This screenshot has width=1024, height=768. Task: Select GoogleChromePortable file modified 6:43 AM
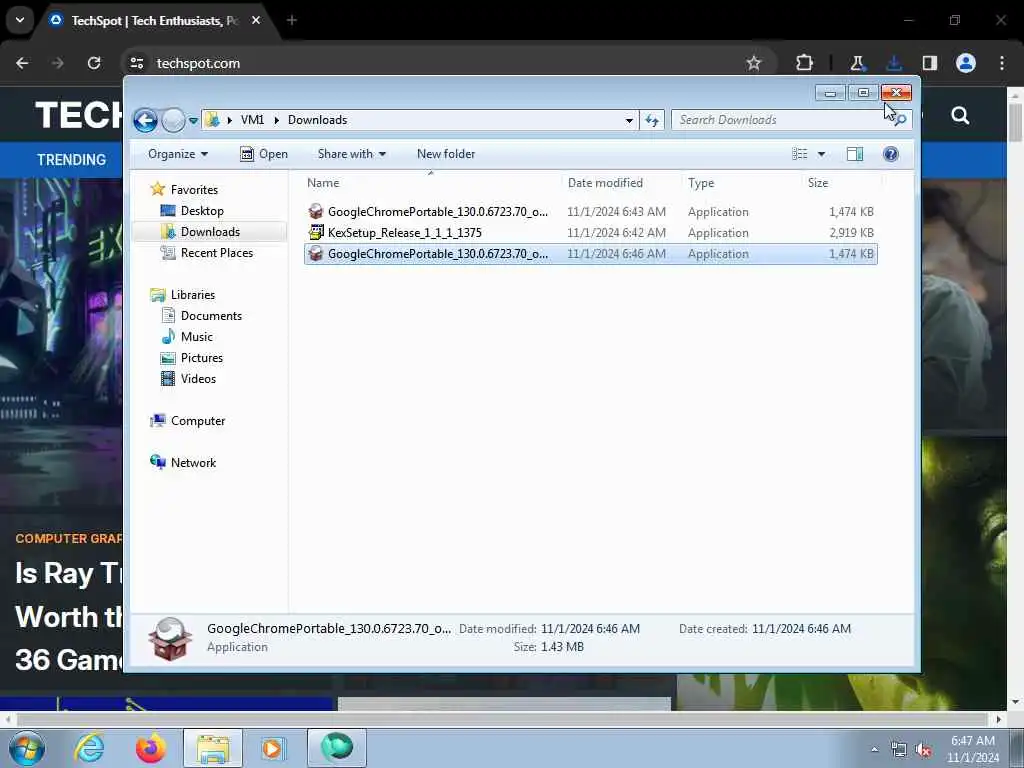tap(590, 212)
